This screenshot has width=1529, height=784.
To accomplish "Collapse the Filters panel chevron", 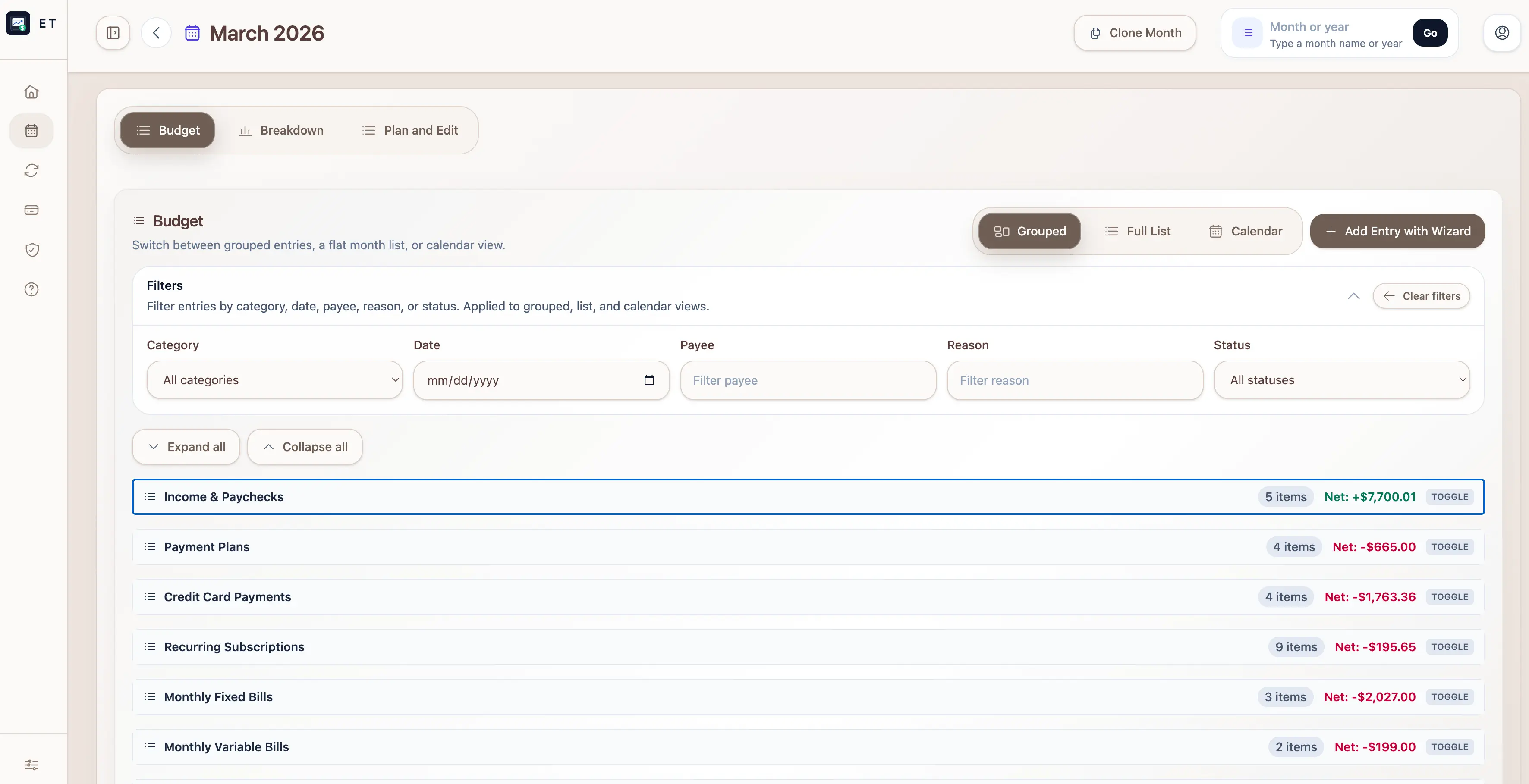I will (1353, 296).
